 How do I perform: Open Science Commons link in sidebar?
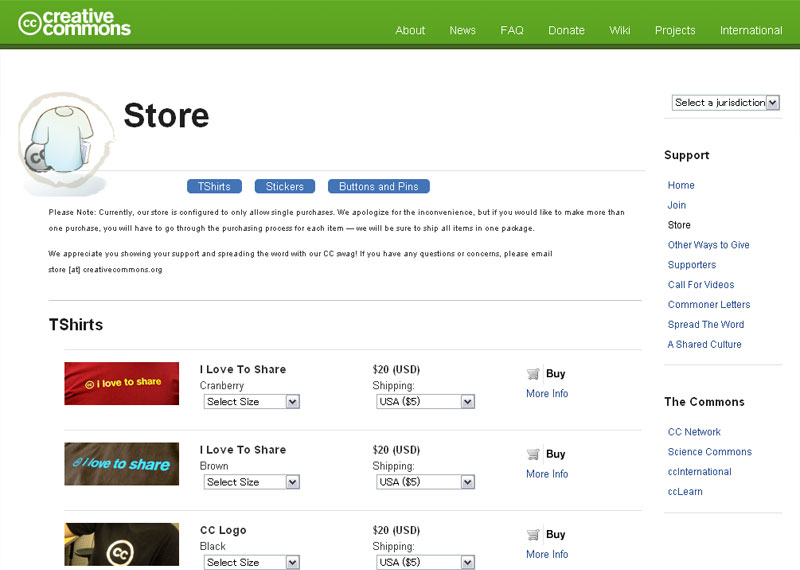pyautogui.click(x=709, y=452)
